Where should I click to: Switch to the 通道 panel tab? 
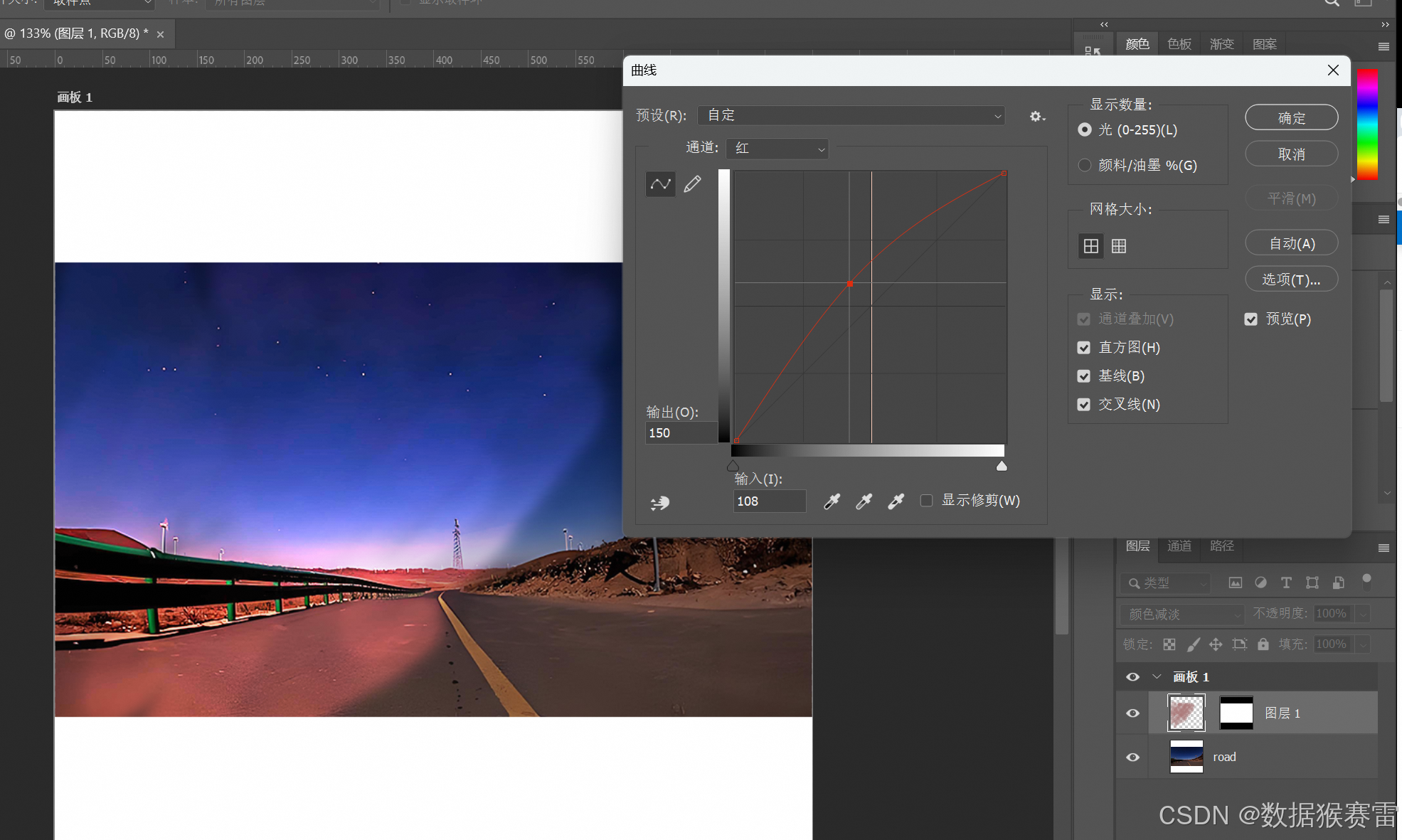(1179, 546)
